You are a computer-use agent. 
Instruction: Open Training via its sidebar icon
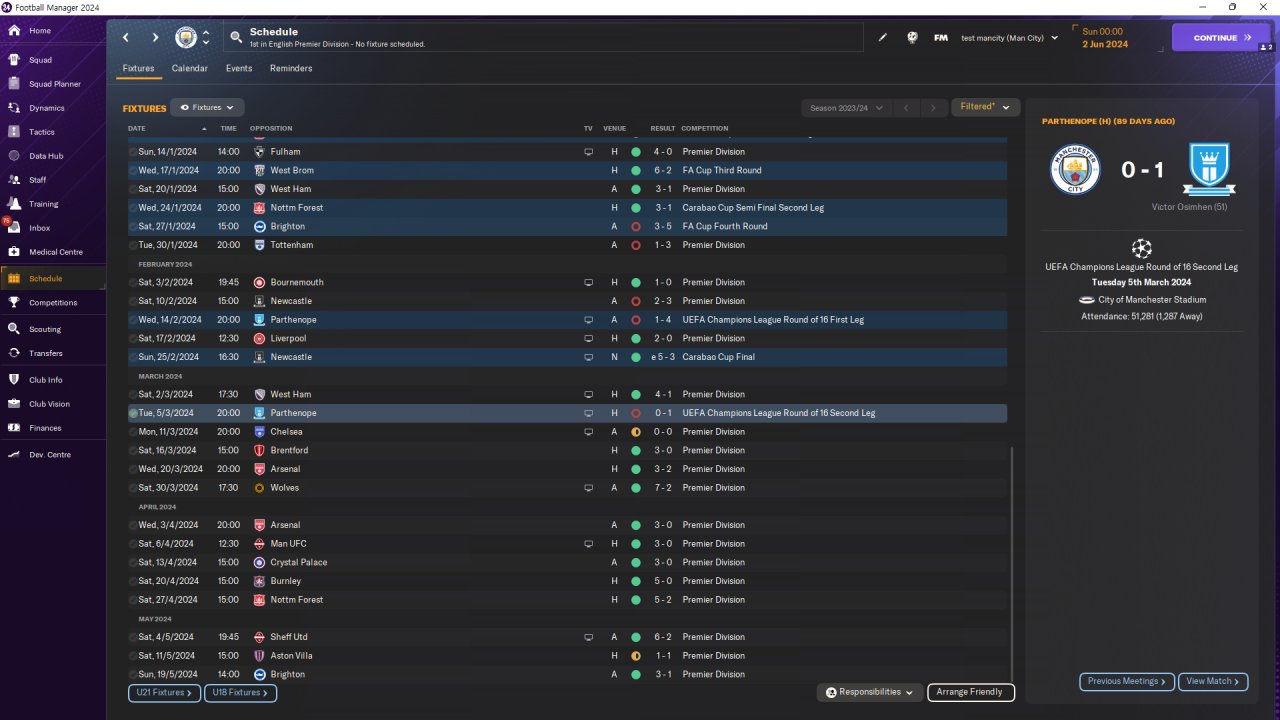pos(14,204)
